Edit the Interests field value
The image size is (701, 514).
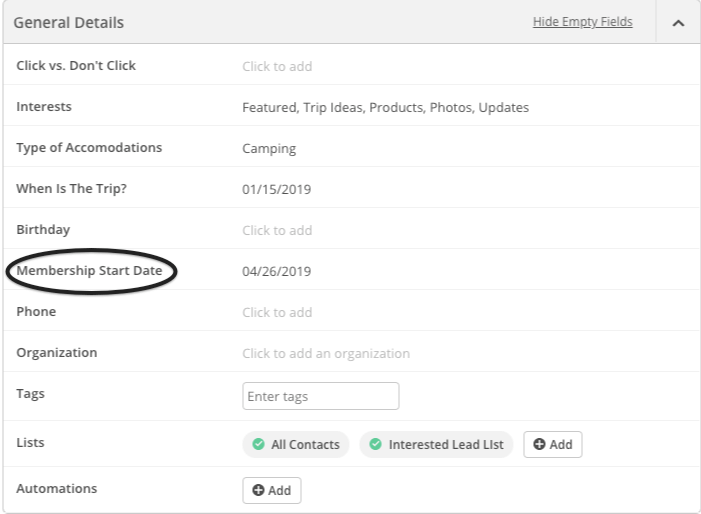pos(385,108)
